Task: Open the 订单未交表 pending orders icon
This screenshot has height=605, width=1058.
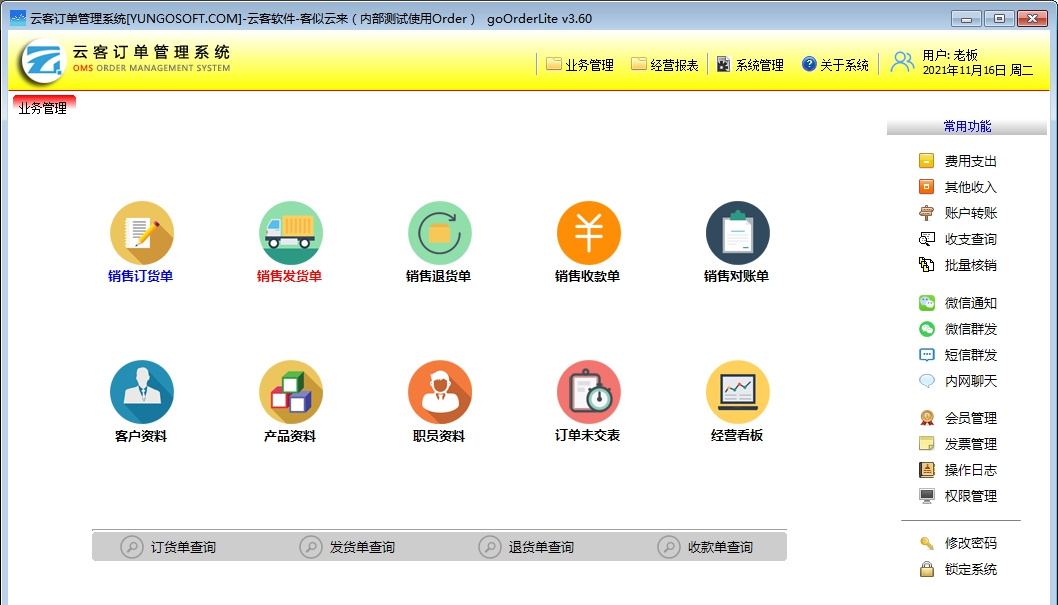Action: pos(588,398)
